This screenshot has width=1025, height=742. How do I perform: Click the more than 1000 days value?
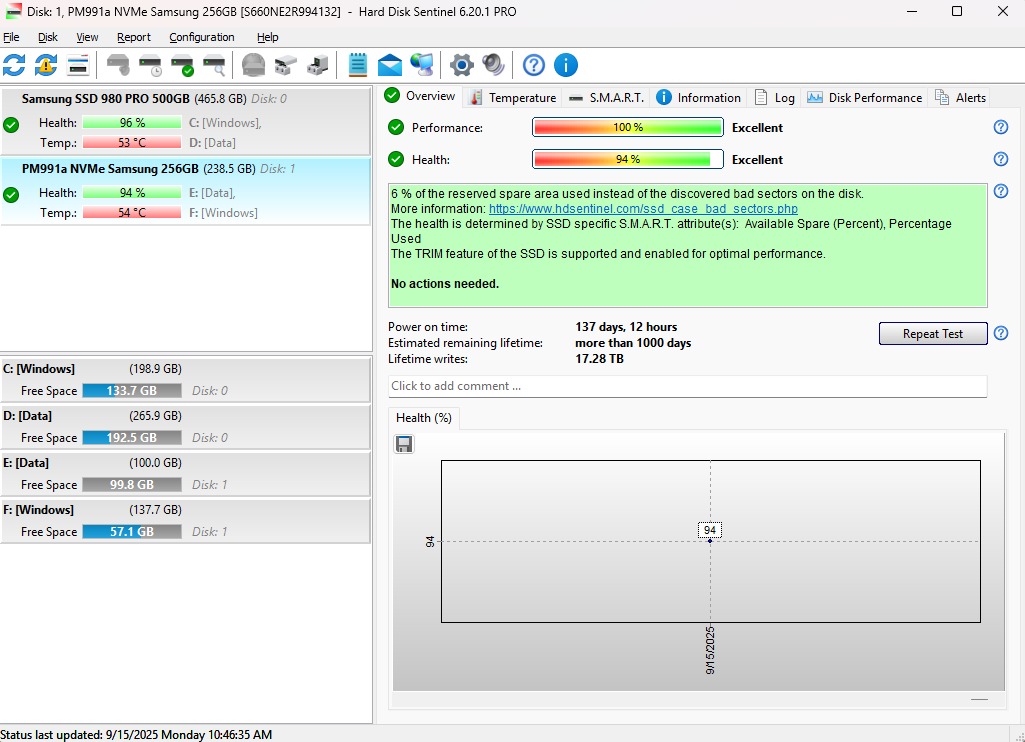pos(633,343)
